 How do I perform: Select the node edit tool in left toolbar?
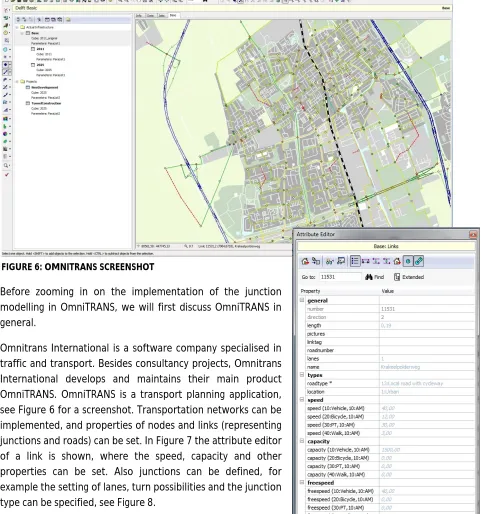6,64
